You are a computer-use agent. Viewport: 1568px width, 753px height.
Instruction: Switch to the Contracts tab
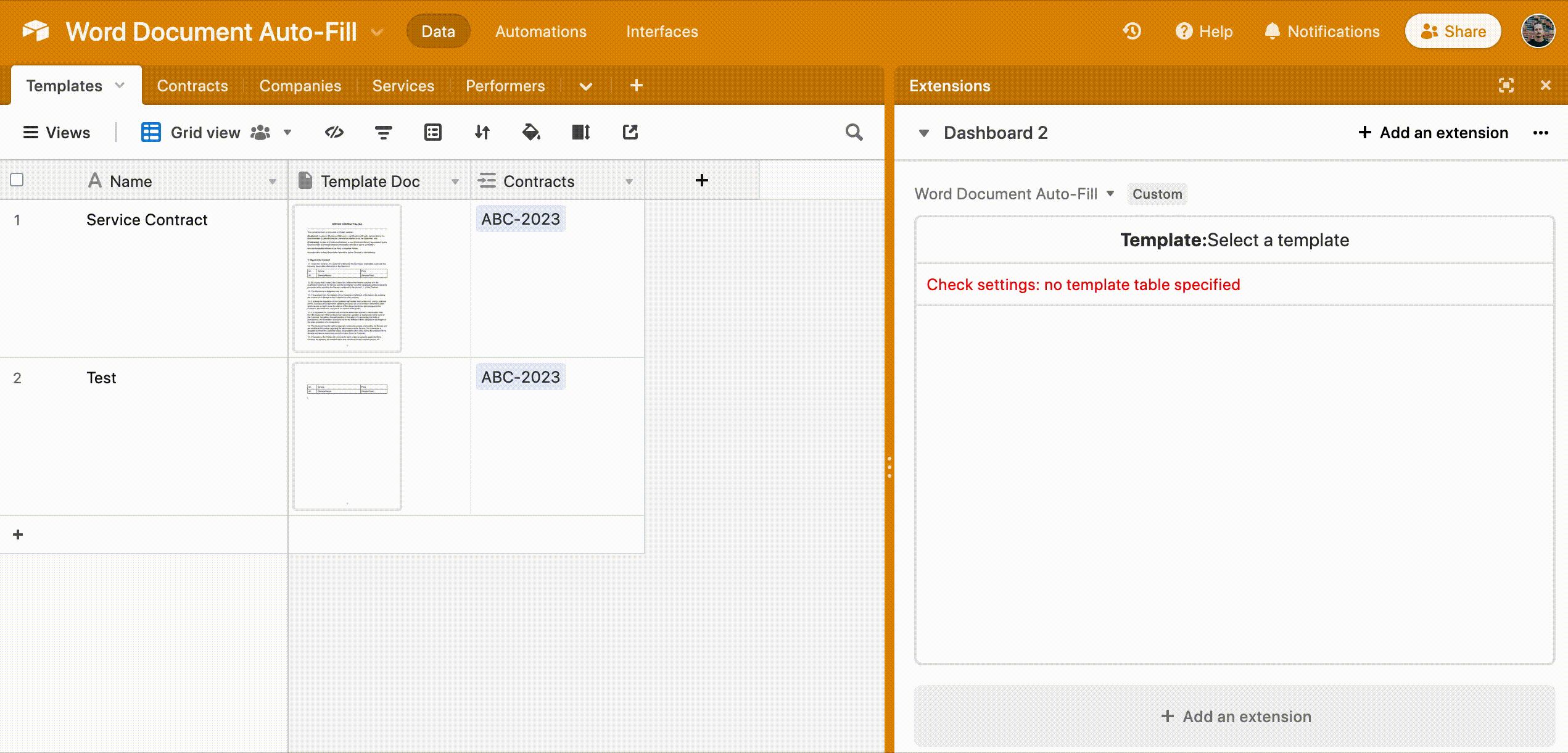[193, 85]
